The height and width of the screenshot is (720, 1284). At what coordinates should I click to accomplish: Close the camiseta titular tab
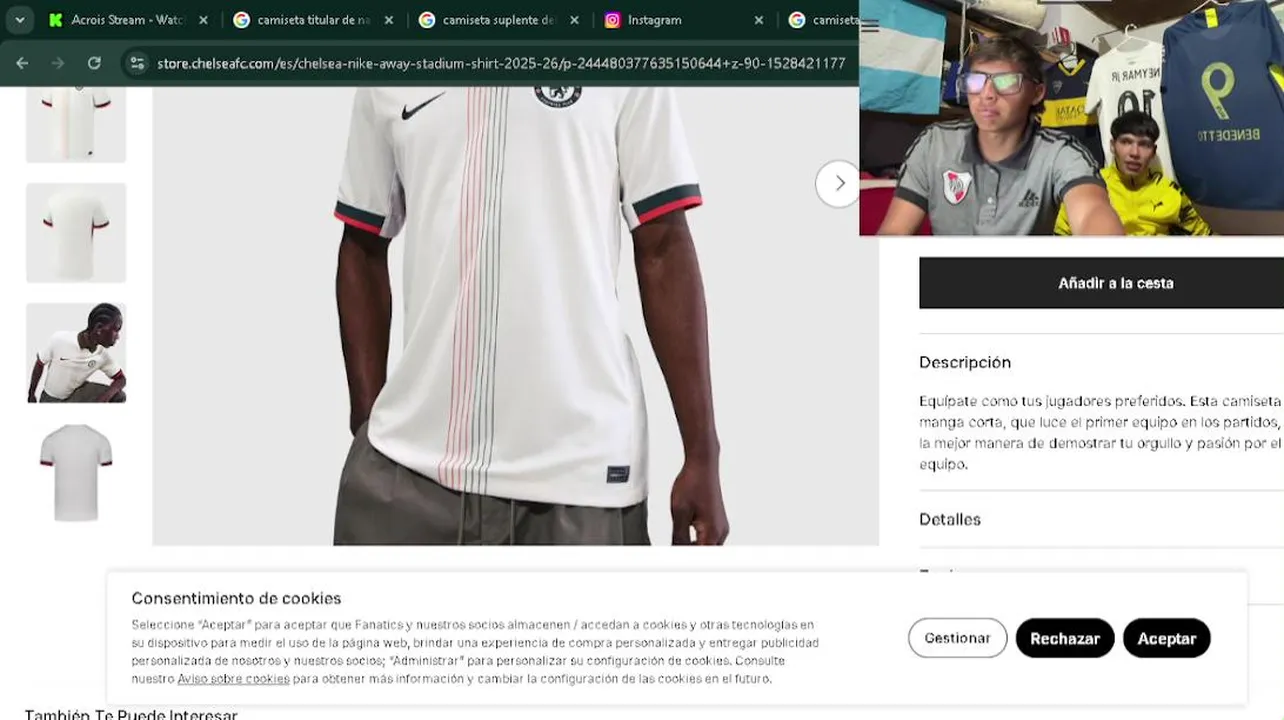[x=389, y=20]
